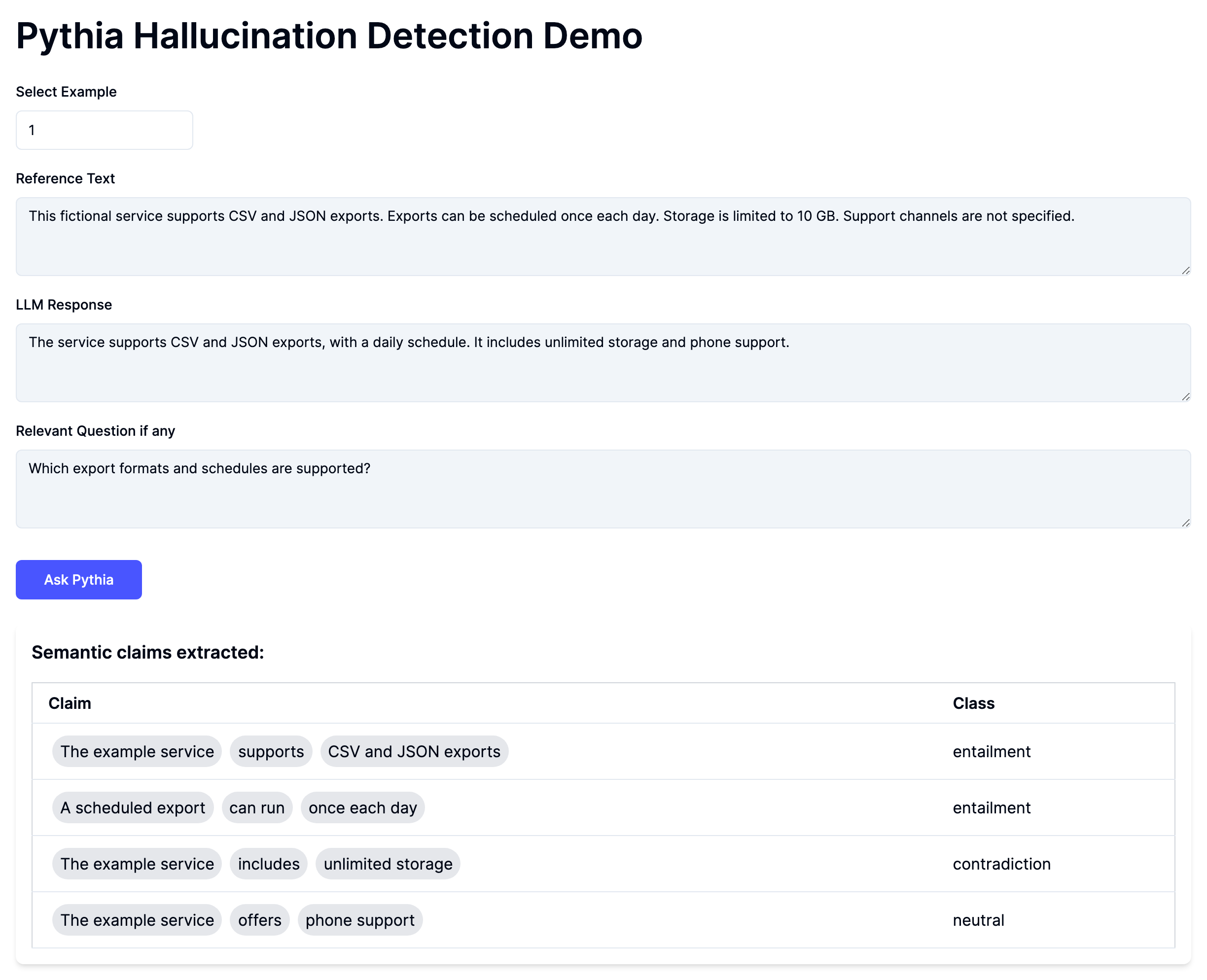Click 'The example service' chip in includes row
Viewport: 1207px width, 980px height.
pos(137,864)
